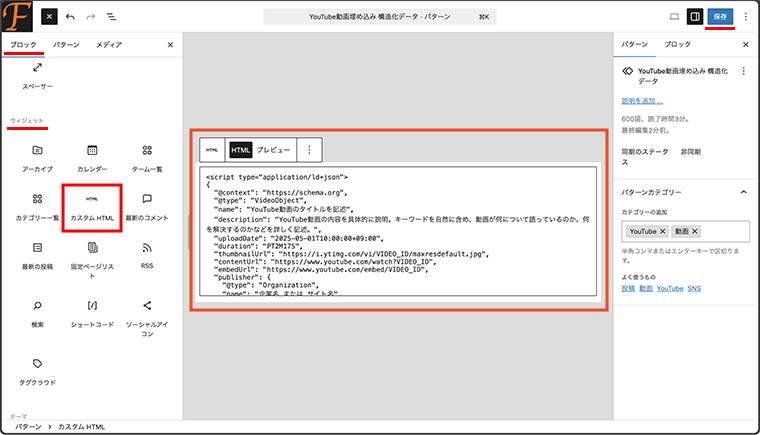Switch to the パターン inserter tab
Screen dimensions: 760x435
click(66, 45)
